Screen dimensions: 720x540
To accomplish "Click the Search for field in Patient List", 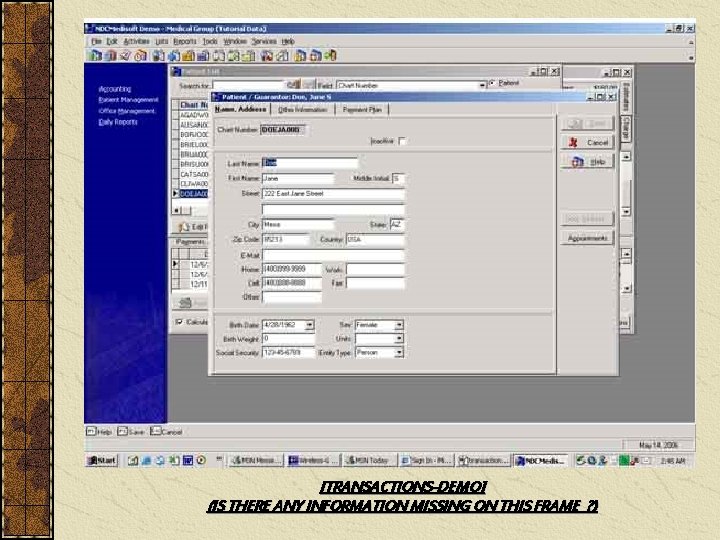I will [249, 85].
